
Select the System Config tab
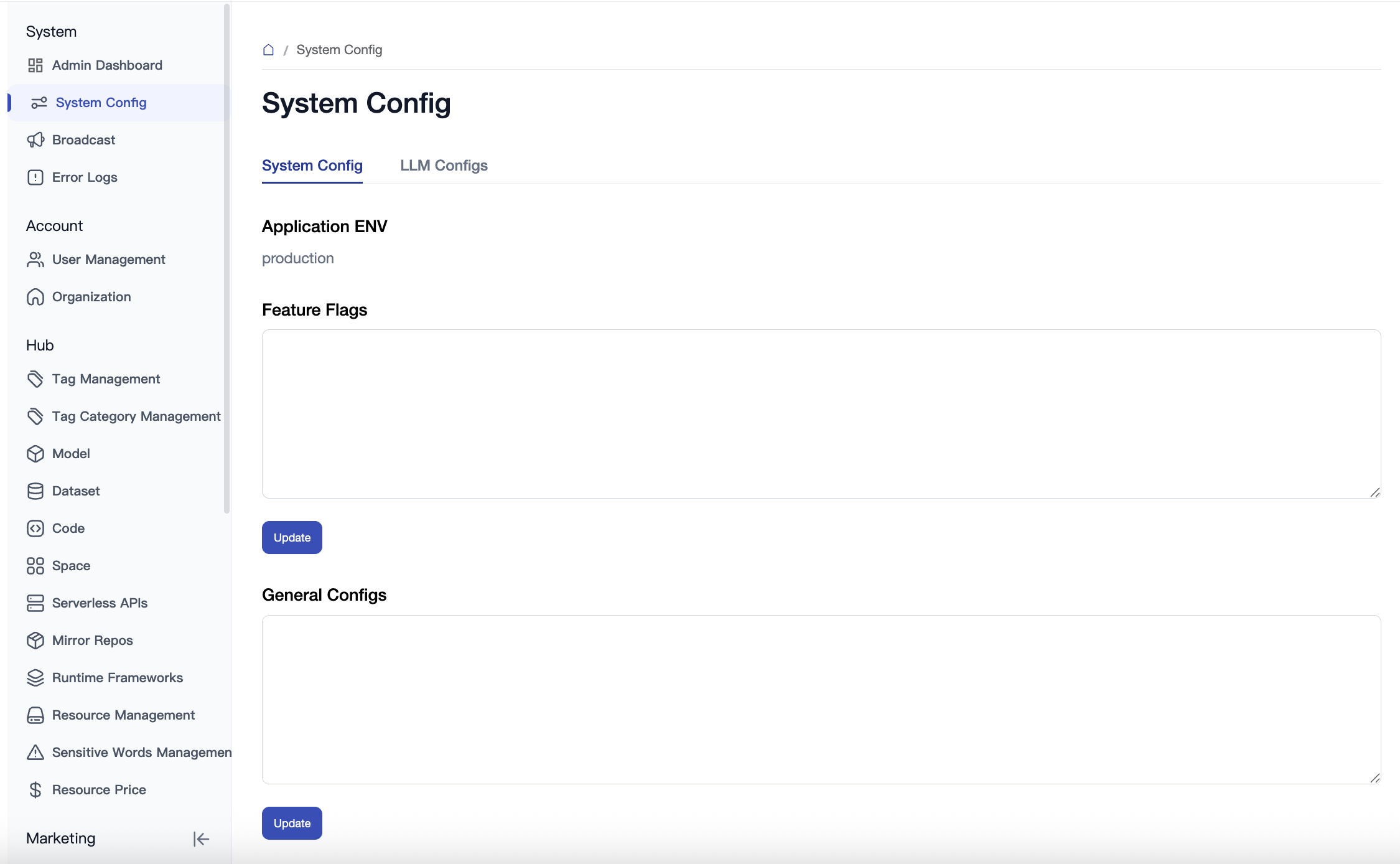(x=312, y=166)
